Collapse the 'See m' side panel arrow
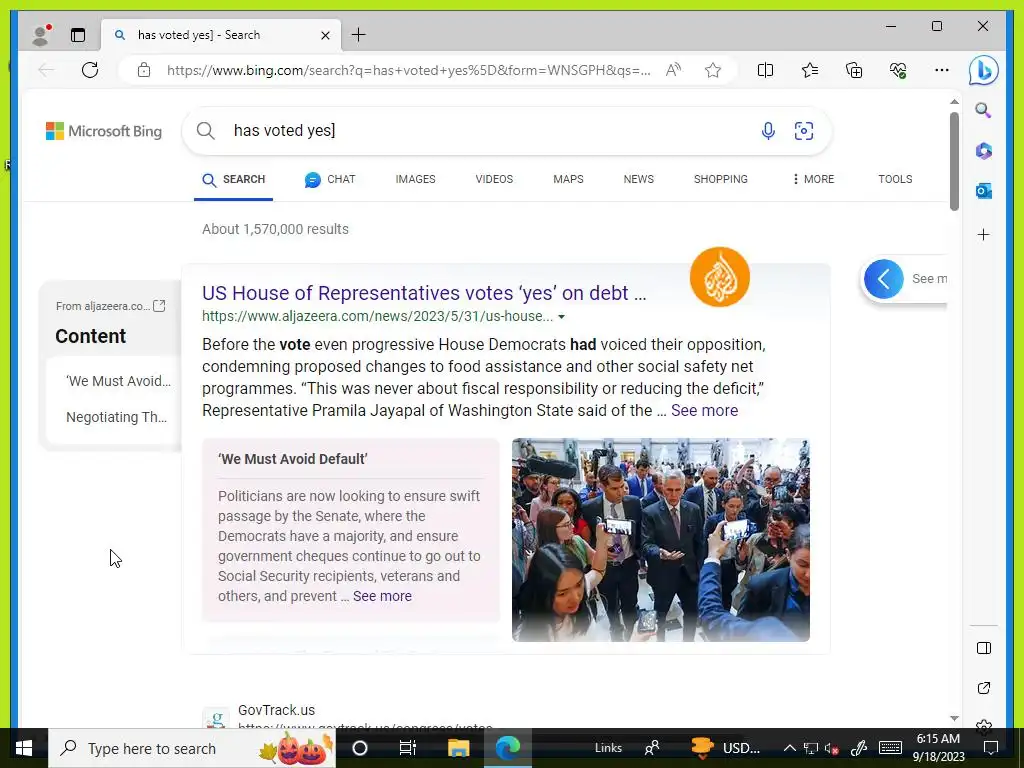 tap(884, 280)
